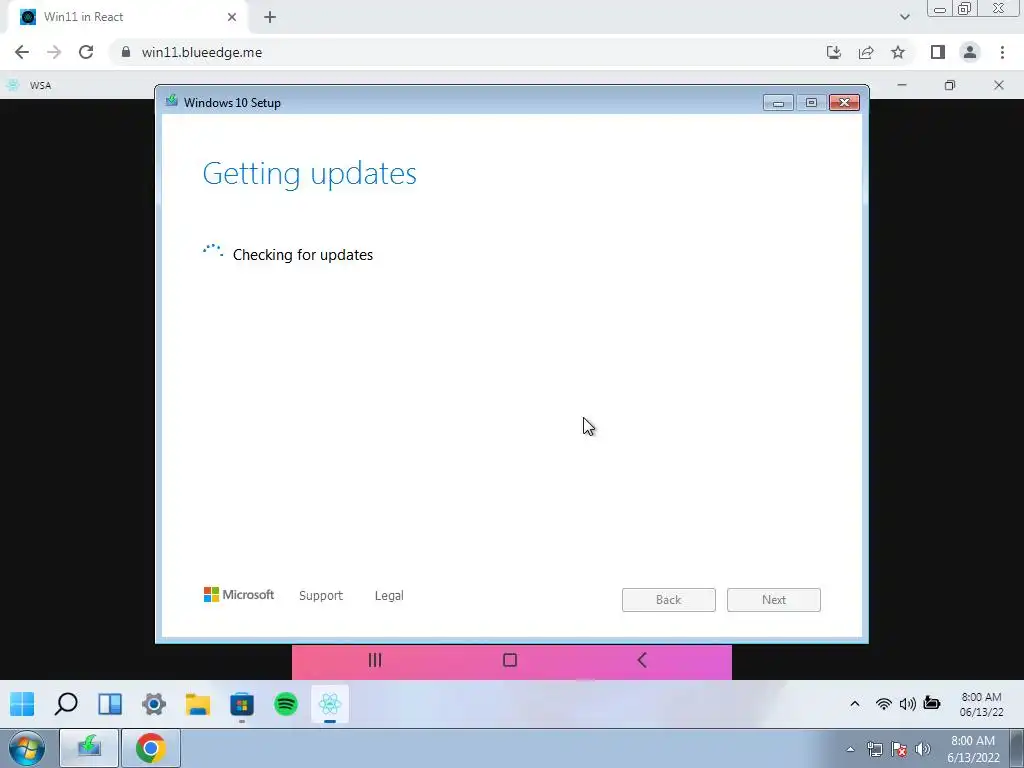1024x768 pixels.
Task: Launch Settings gear in Win11 taskbar
Action: tap(154, 704)
